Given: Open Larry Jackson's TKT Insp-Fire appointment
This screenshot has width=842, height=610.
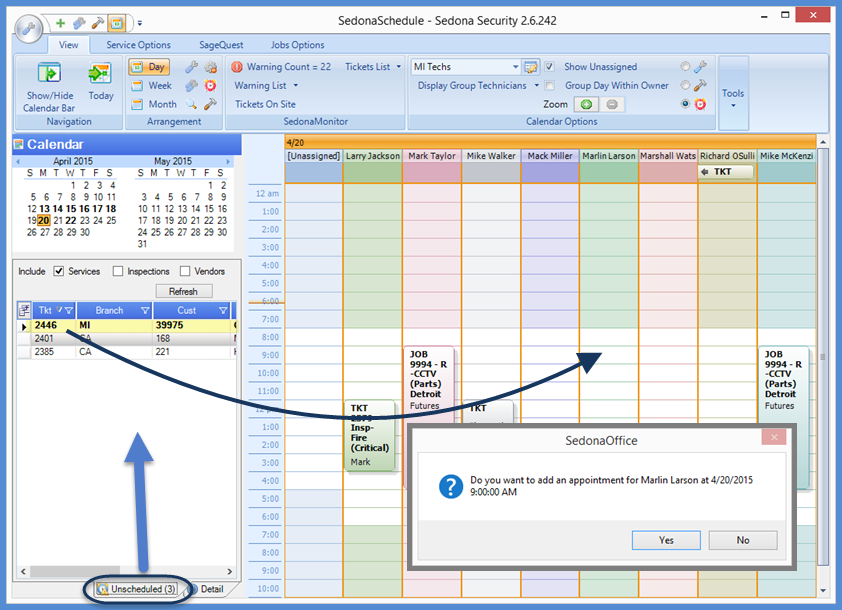Looking at the screenshot, I should (370, 437).
